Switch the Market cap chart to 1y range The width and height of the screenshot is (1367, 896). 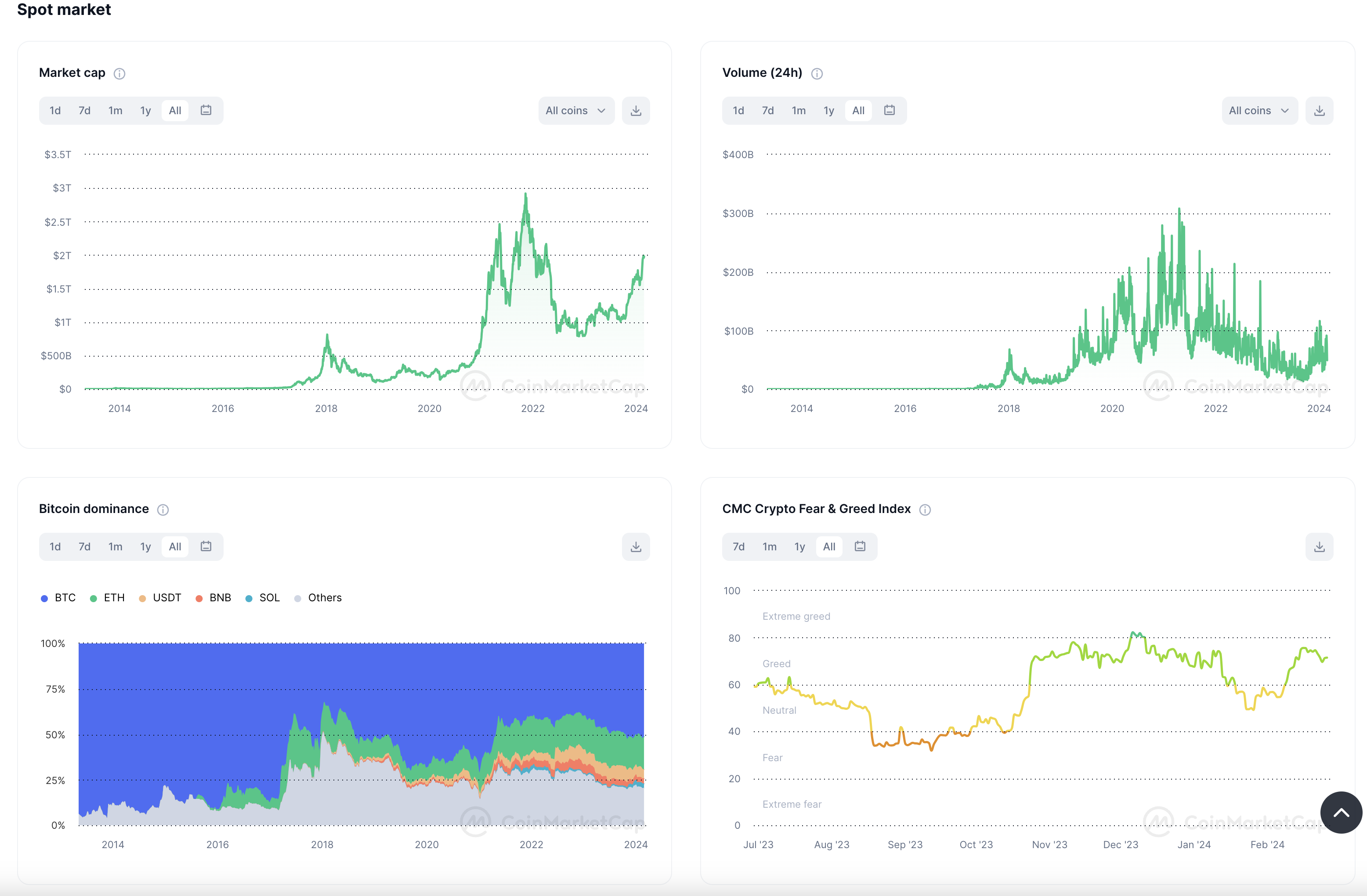[145, 111]
